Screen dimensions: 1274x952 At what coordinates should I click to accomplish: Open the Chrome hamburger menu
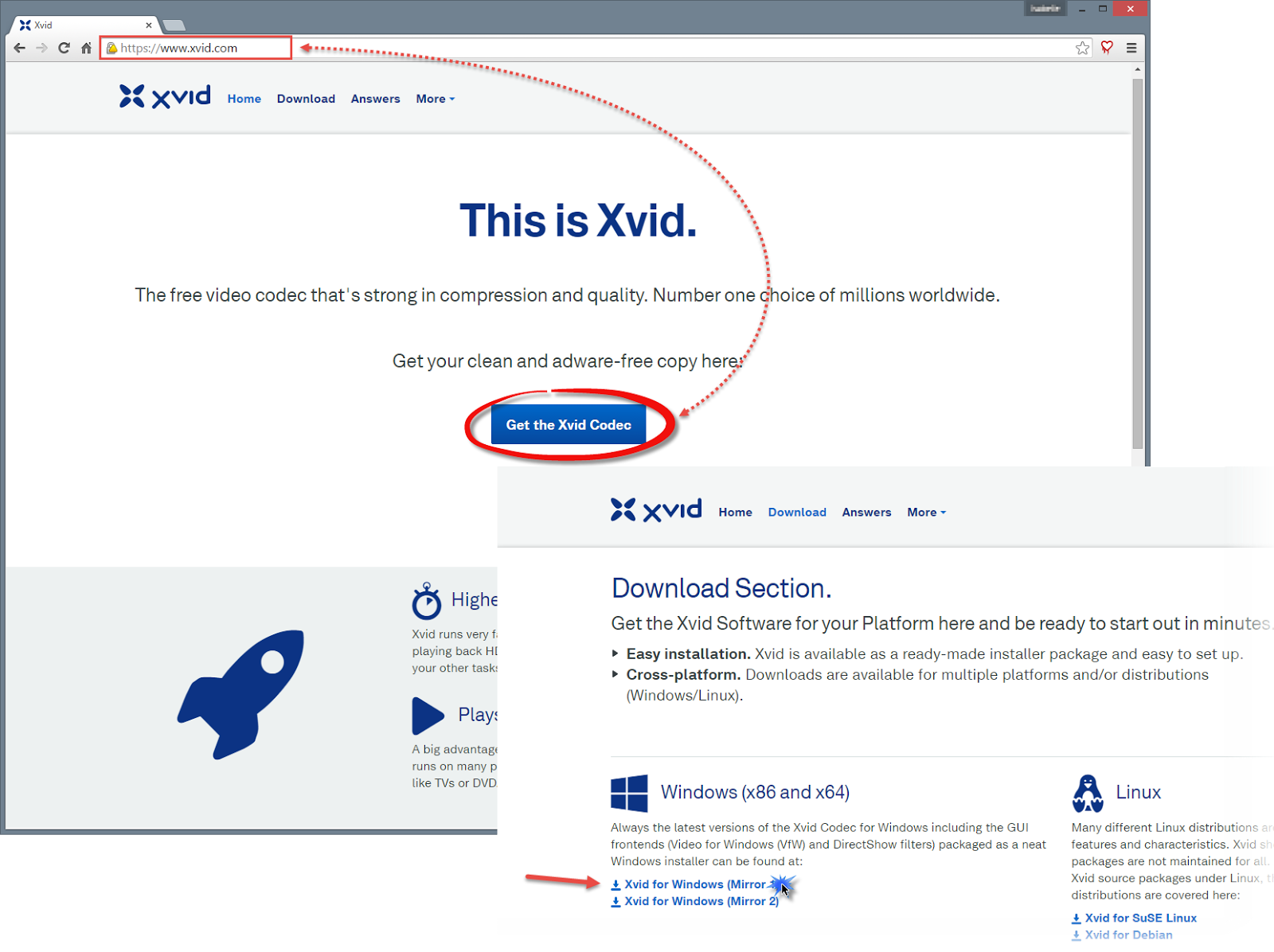coord(1131,48)
